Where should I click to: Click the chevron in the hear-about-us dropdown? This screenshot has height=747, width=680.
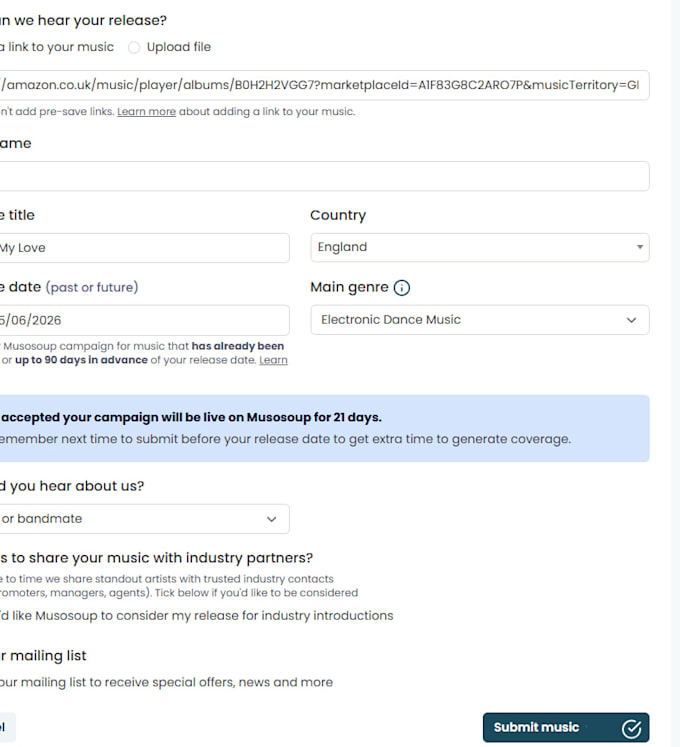(272, 519)
